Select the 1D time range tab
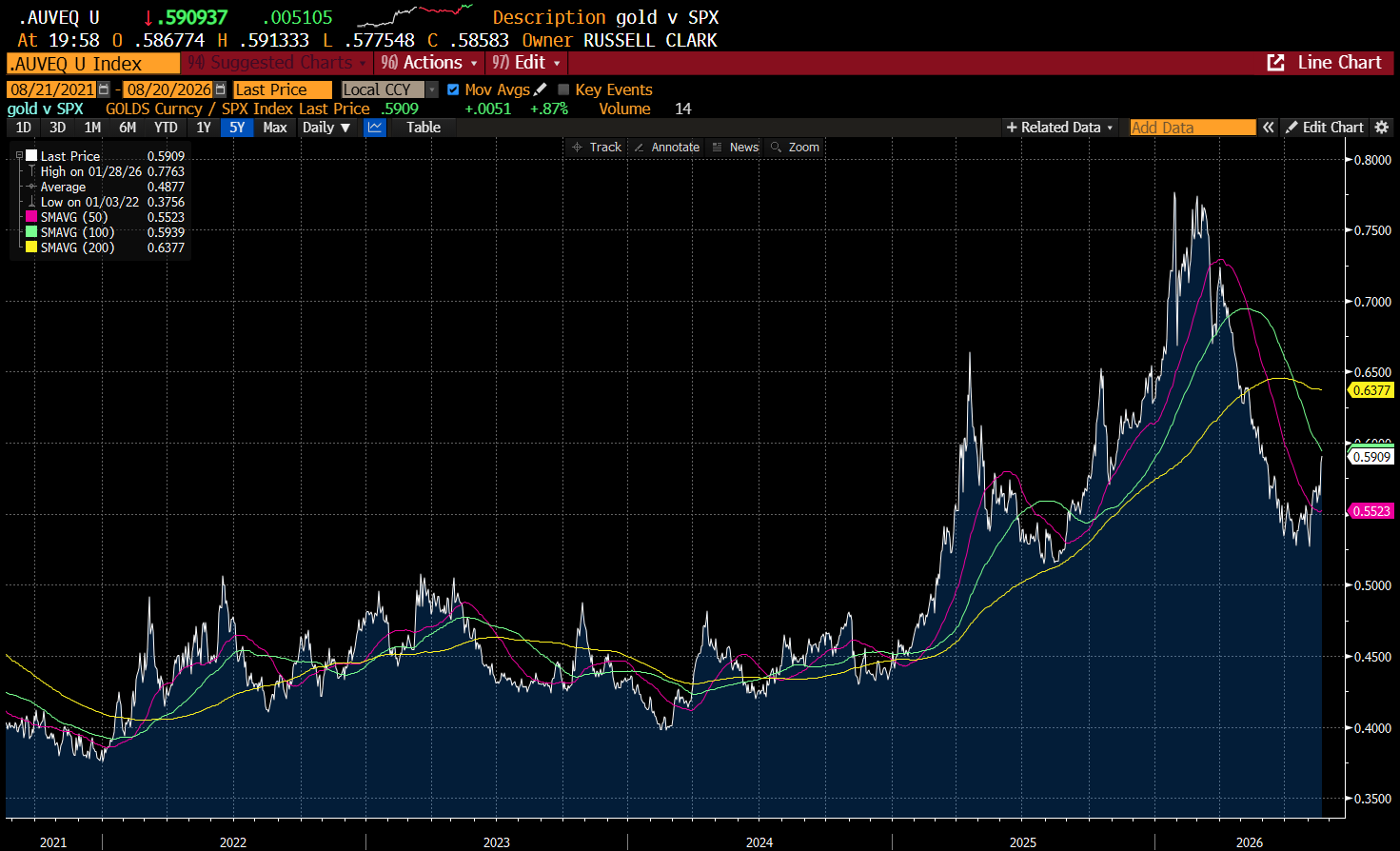Image resolution: width=1400 pixels, height=851 pixels. click(24, 128)
